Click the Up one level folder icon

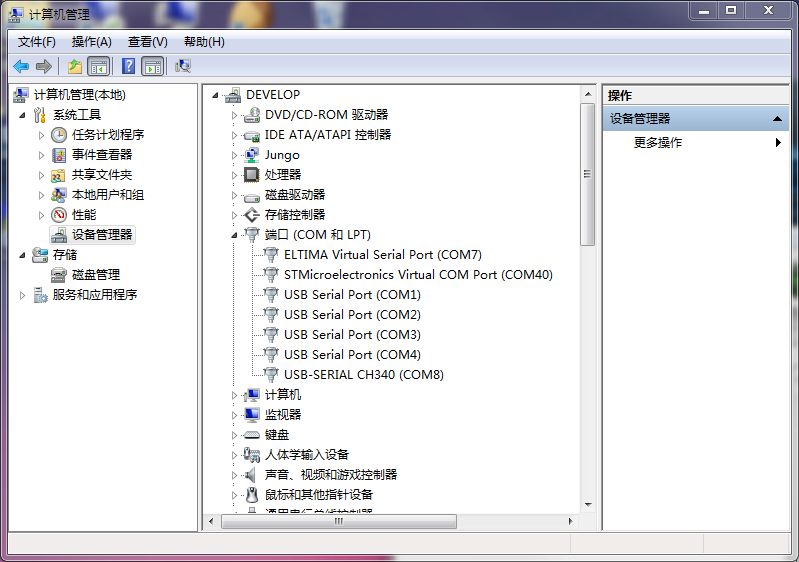tap(75, 66)
